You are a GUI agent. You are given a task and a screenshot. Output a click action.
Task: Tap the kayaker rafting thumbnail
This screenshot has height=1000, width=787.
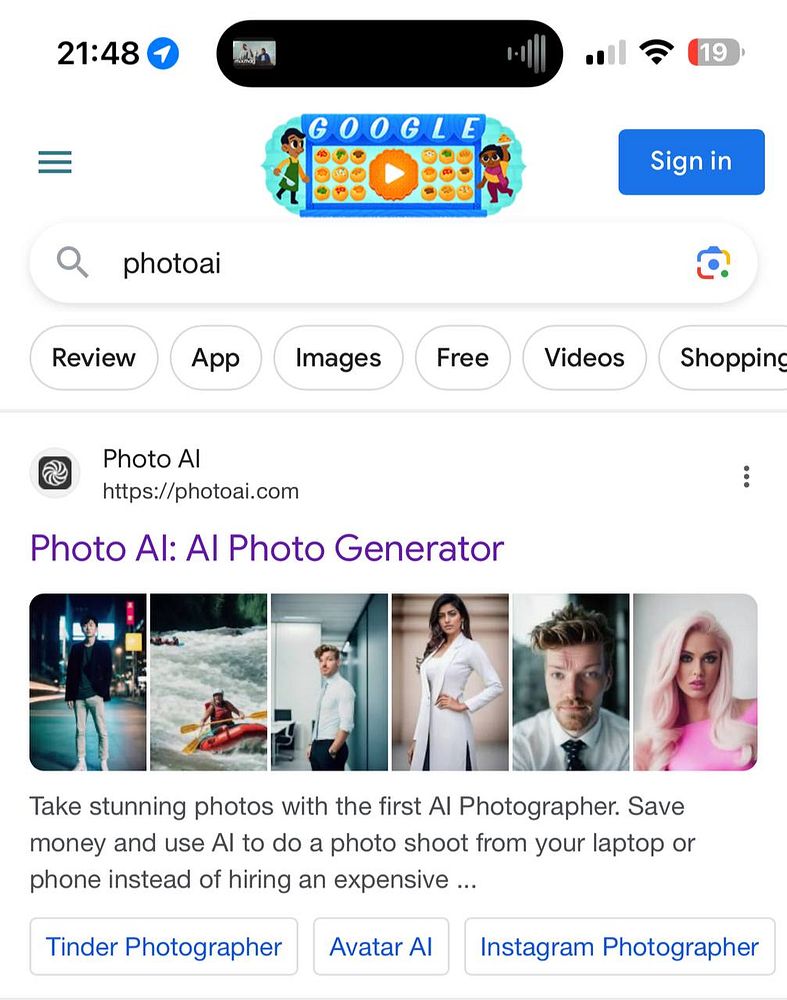209,682
